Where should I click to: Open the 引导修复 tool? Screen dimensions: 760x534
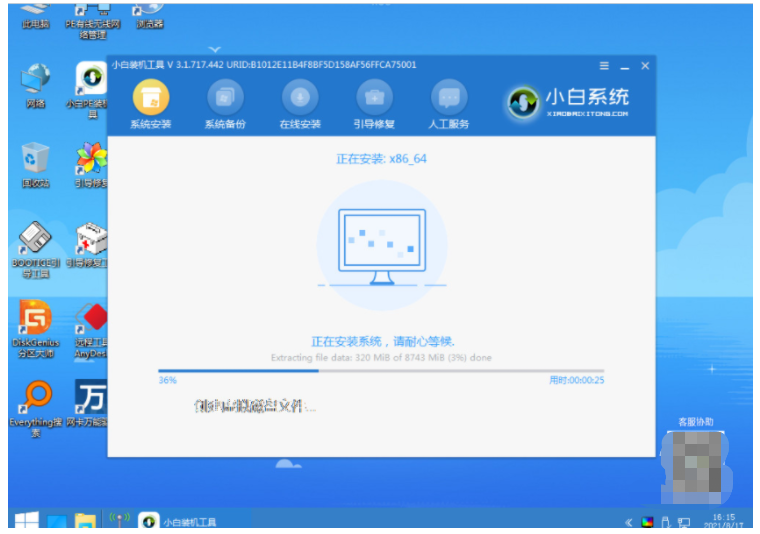tap(374, 99)
